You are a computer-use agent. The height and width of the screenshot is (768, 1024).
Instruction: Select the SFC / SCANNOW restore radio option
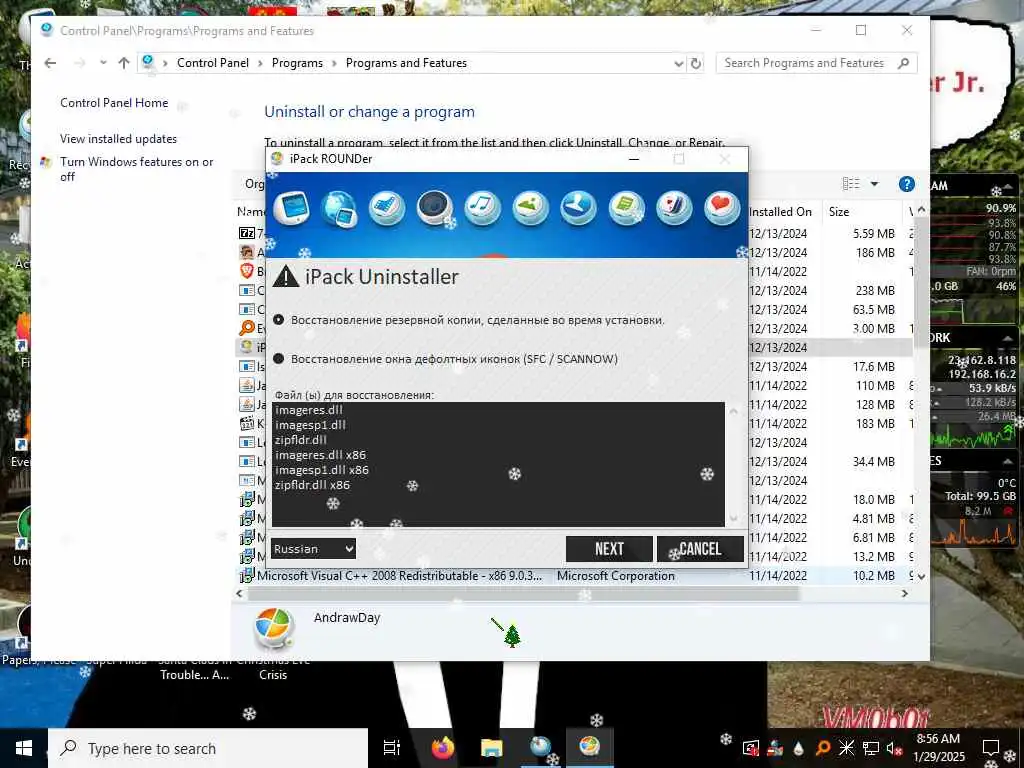(x=279, y=359)
